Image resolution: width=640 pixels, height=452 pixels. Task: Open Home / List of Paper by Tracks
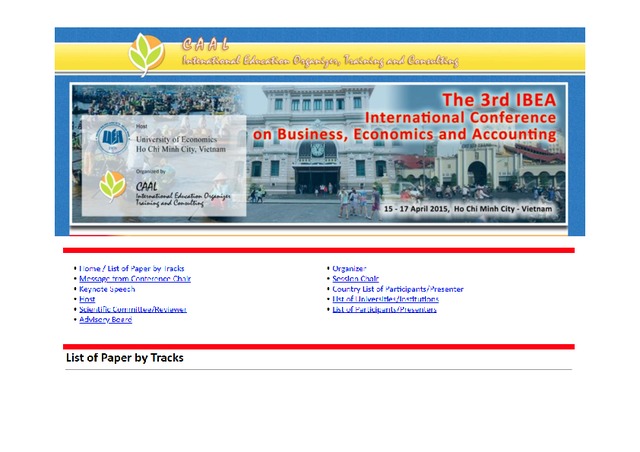pyautogui.click(x=131, y=269)
